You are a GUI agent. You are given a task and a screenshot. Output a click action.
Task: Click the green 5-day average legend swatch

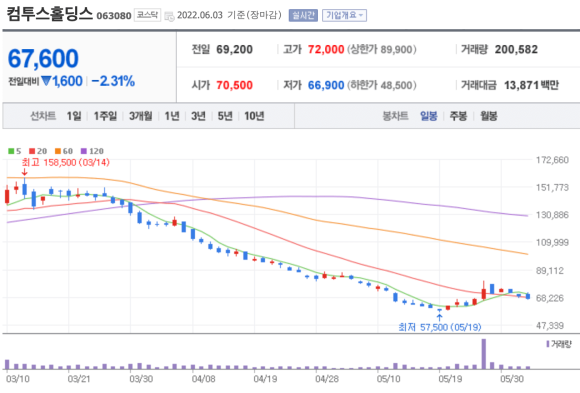11,151
